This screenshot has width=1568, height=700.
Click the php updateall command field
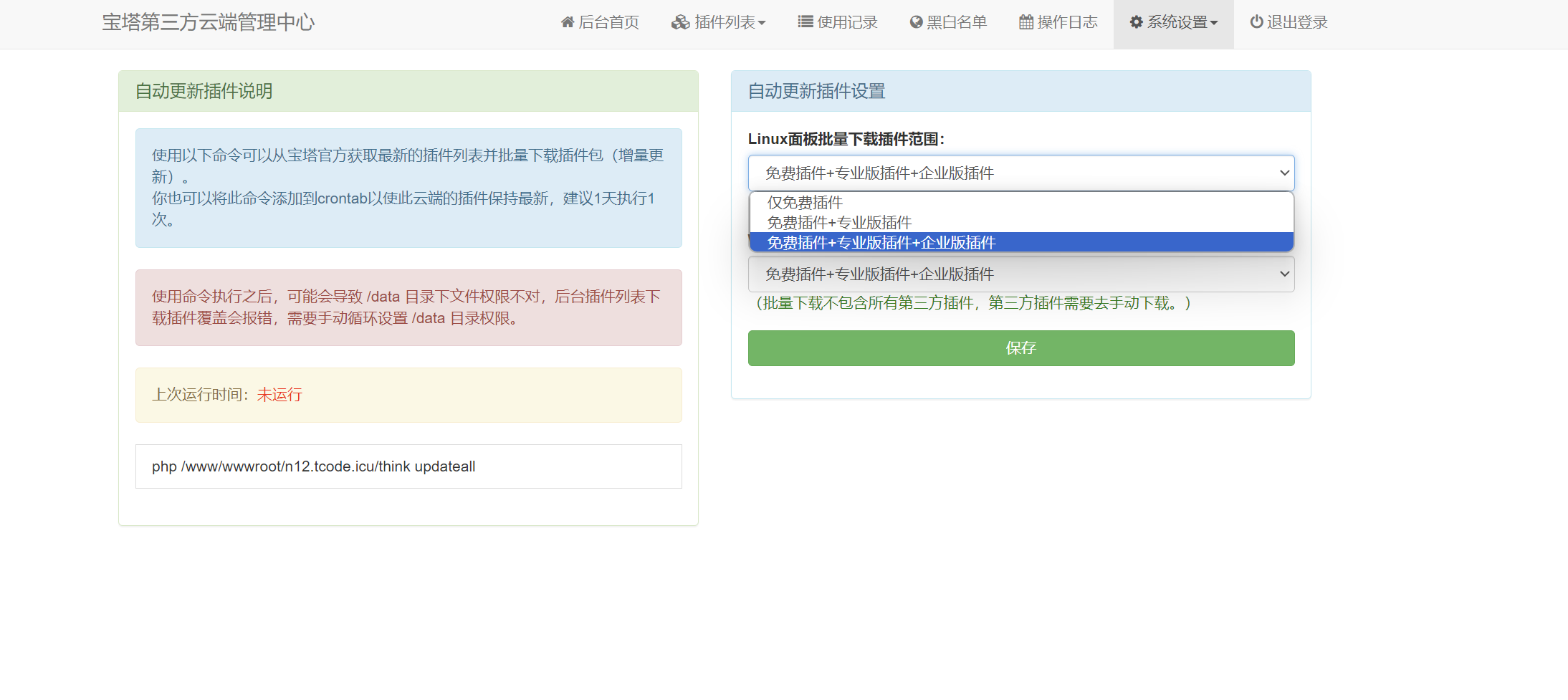(408, 466)
